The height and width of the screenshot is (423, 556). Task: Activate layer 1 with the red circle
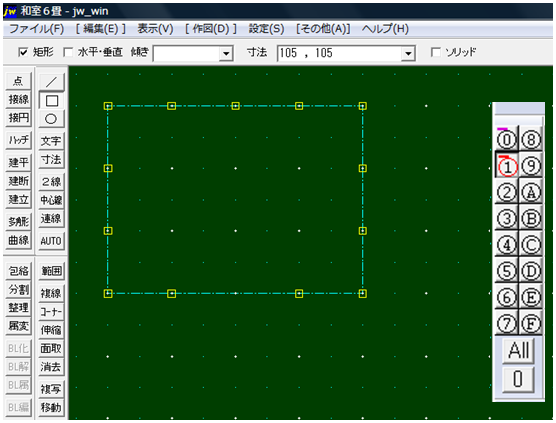point(506,166)
